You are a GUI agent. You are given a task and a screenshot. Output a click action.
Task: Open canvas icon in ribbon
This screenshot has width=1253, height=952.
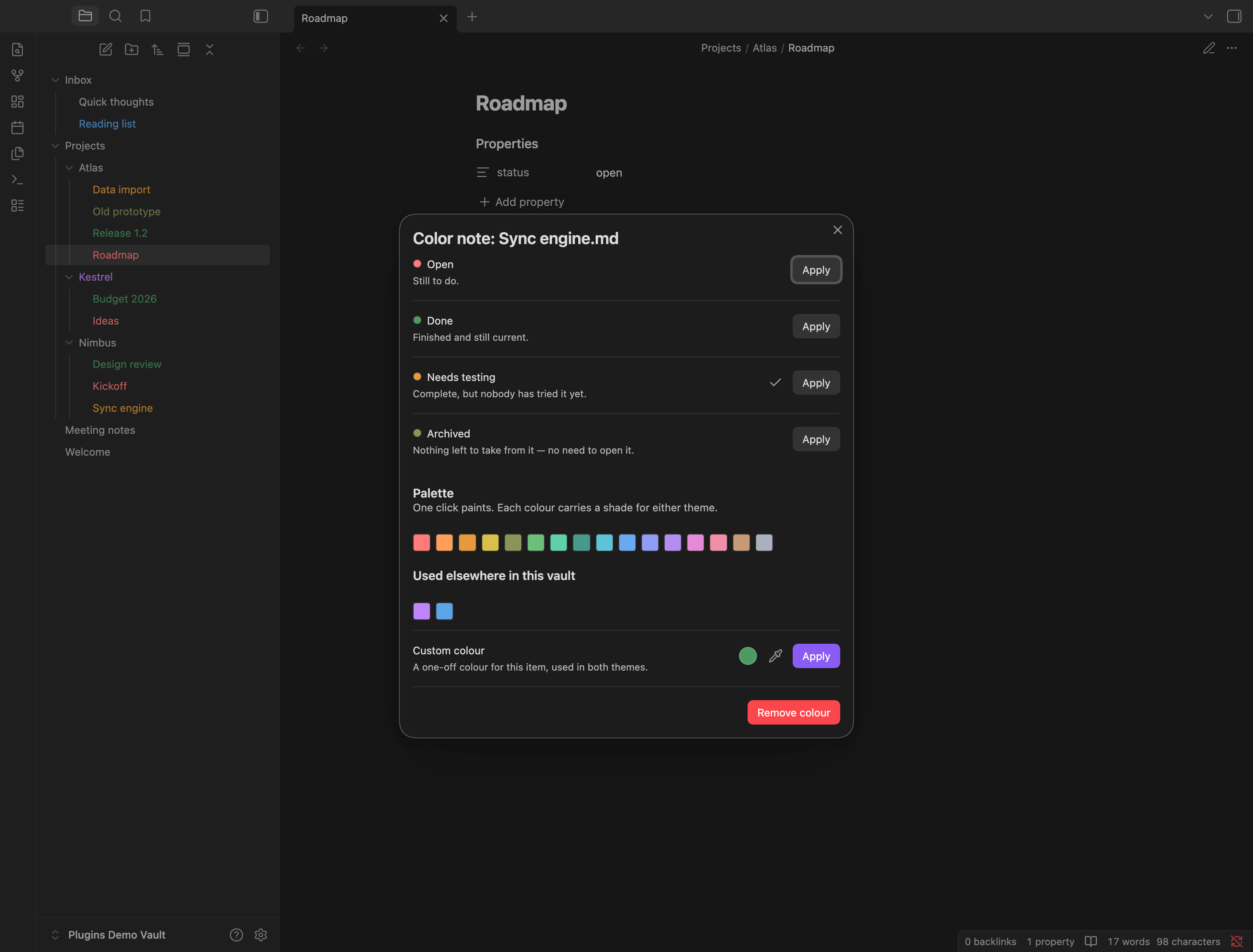17,102
